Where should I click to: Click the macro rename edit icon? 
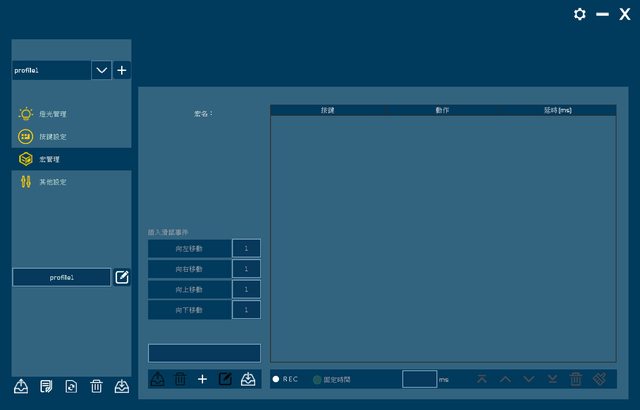[x=225, y=379]
